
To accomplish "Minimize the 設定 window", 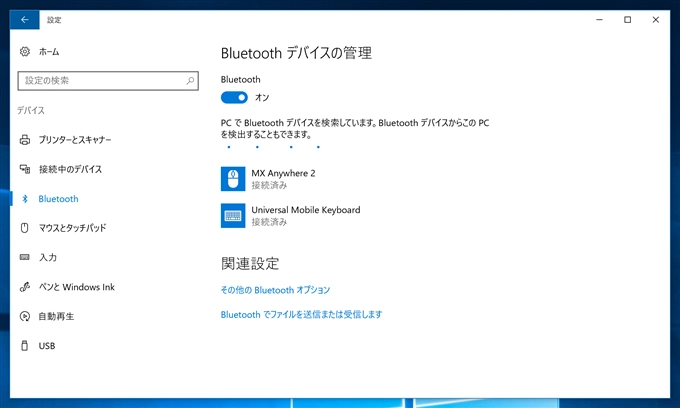I will 599,20.
